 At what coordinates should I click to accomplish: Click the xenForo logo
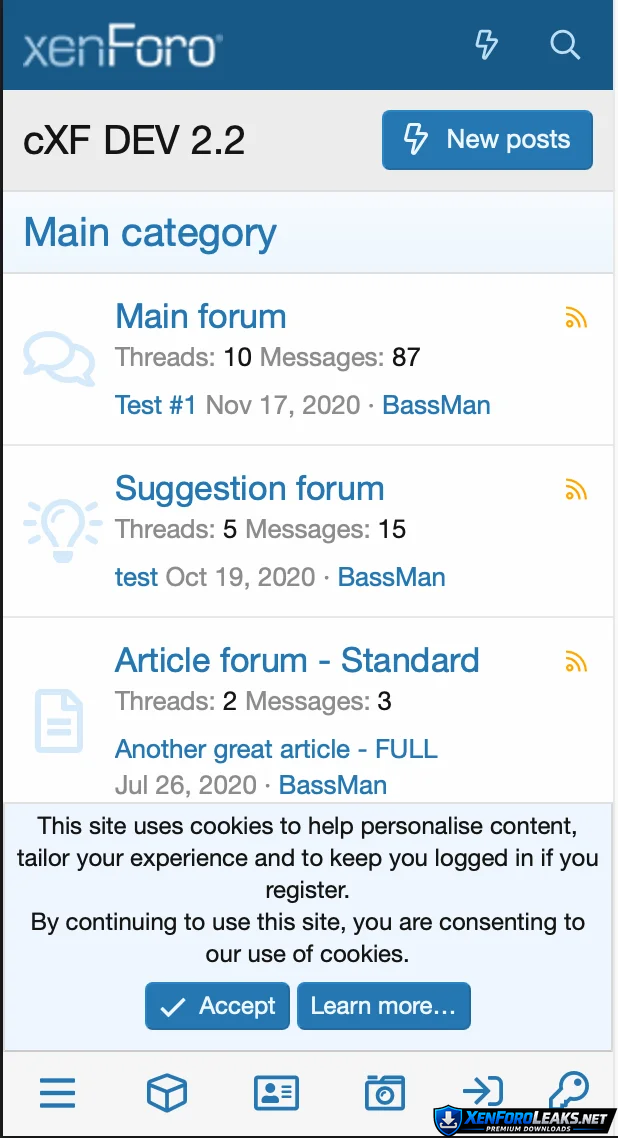click(x=122, y=47)
